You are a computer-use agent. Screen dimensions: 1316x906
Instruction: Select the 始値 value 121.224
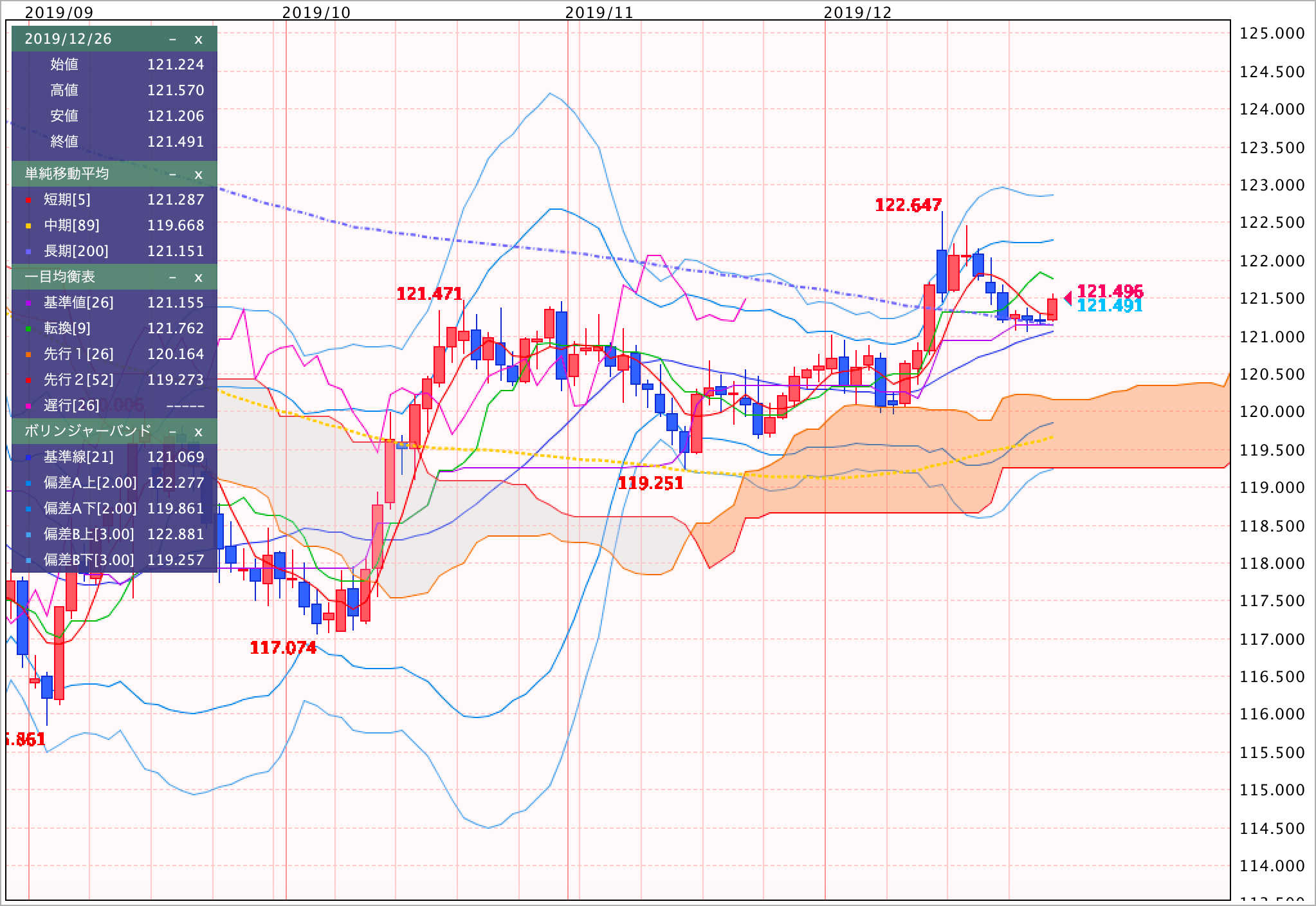(x=176, y=64)
